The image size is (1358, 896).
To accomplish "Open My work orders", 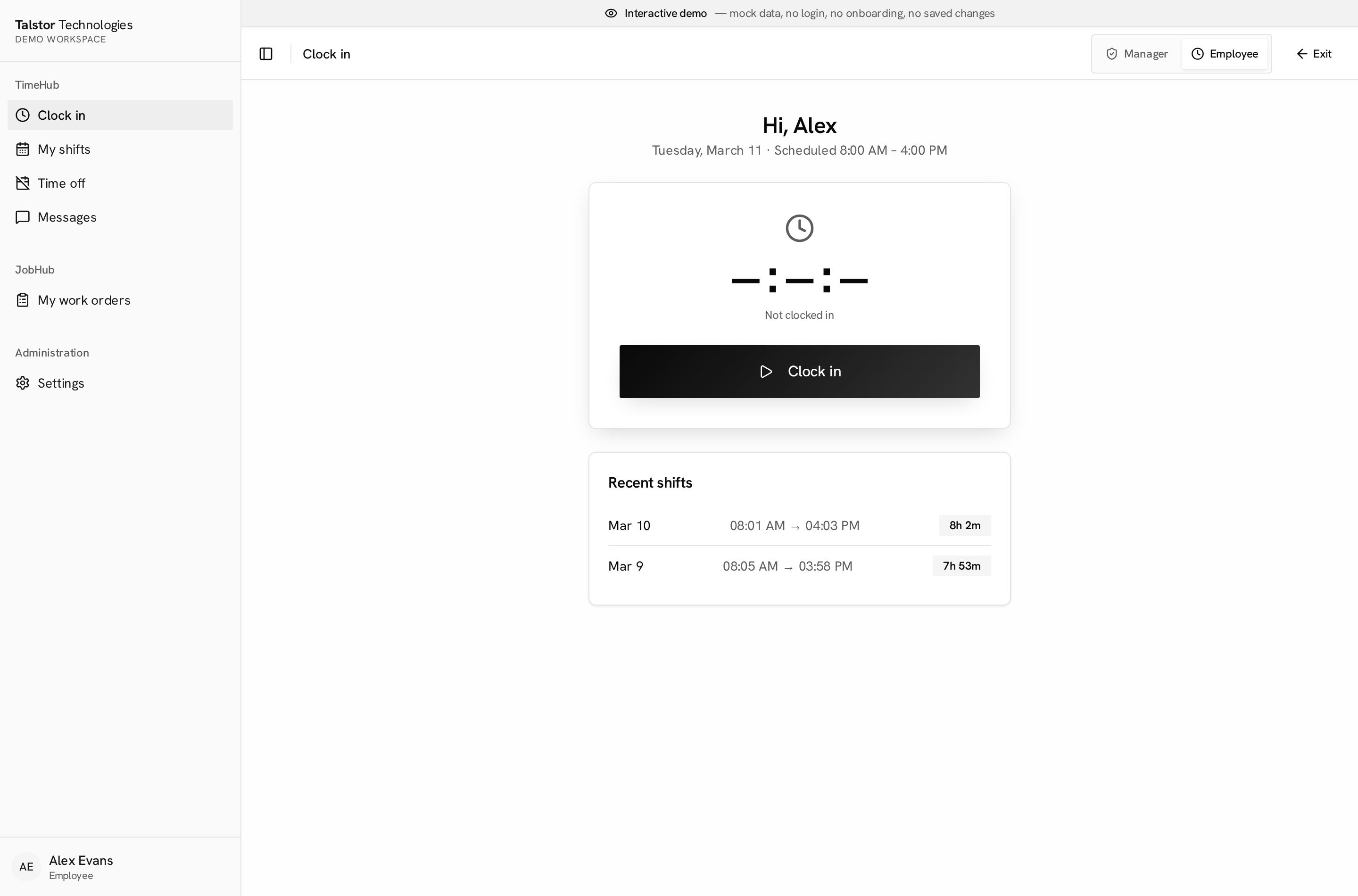I will coord(120,300).
